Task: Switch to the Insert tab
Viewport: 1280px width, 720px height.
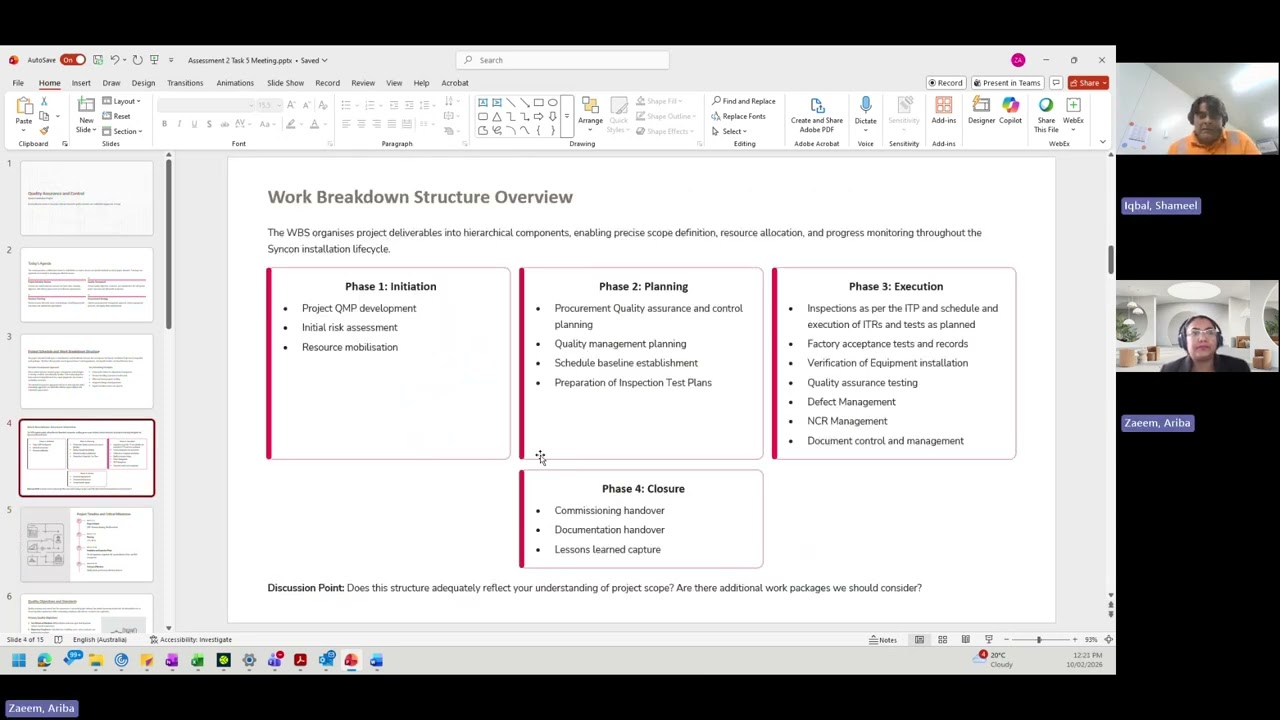Action: tap(81, 83)
